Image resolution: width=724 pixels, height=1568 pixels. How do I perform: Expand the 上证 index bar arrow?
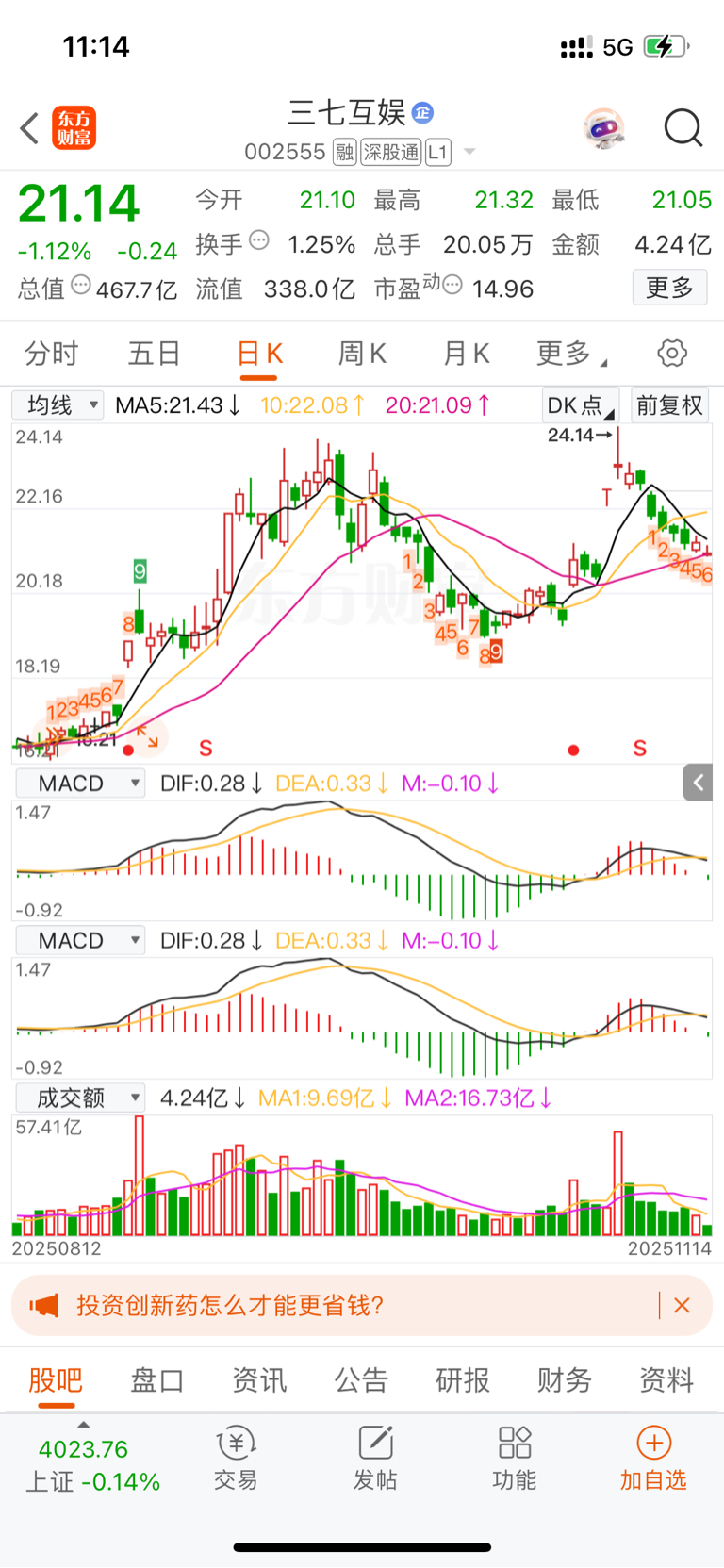coord(83,1425)
